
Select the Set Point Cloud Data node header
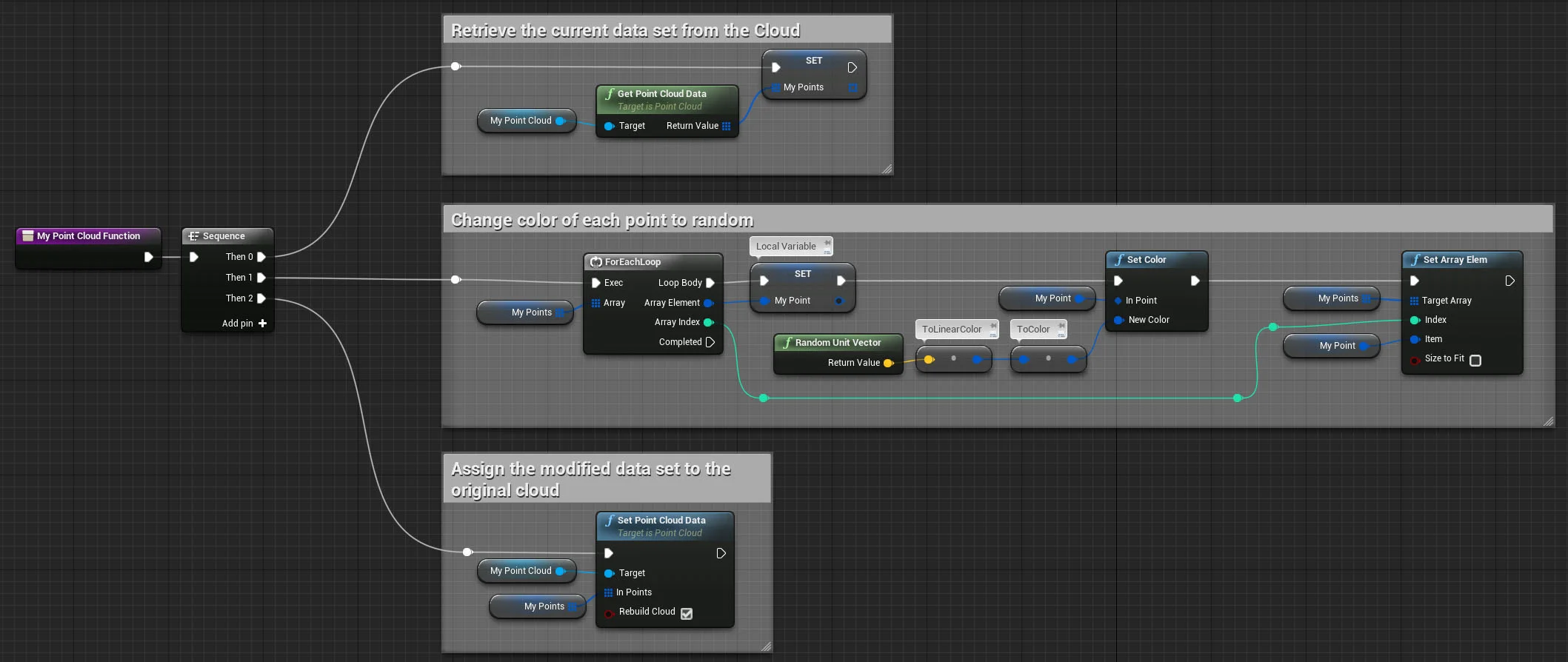point(665,526)
